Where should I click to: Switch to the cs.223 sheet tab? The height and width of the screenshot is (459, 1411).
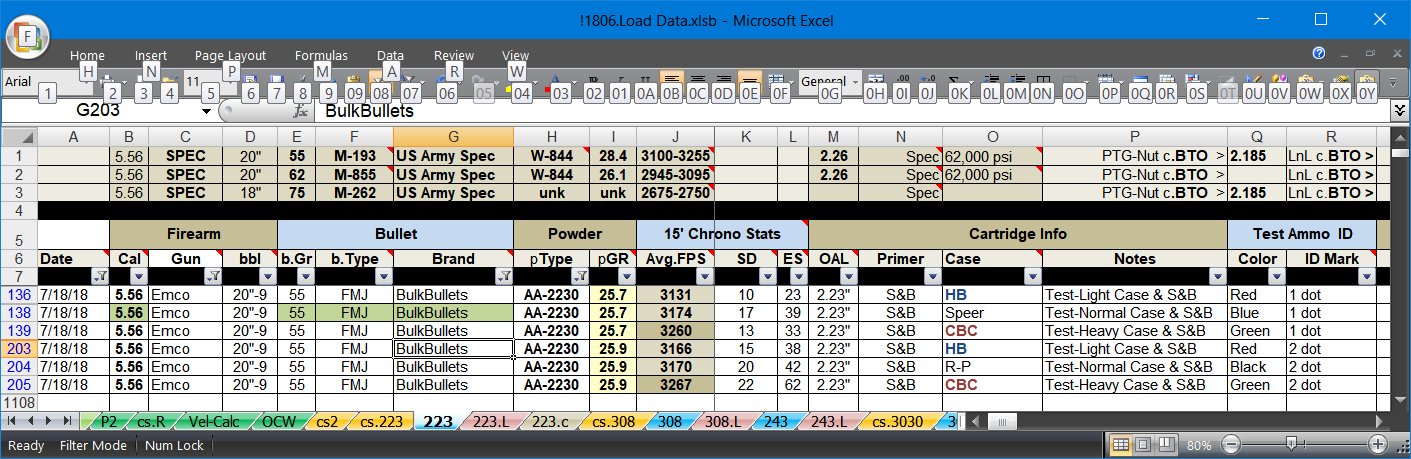click(x=381, y=422)
